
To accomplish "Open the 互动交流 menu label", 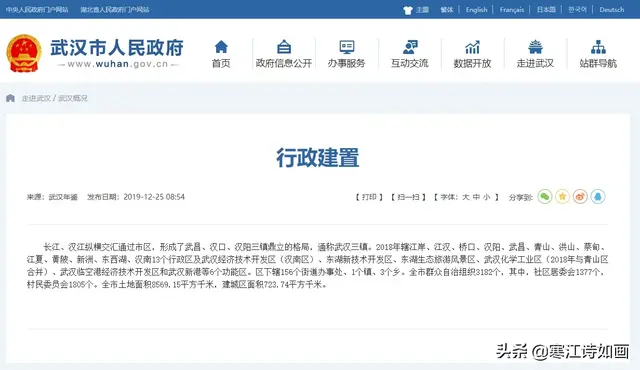I will [x=410, y=63].
